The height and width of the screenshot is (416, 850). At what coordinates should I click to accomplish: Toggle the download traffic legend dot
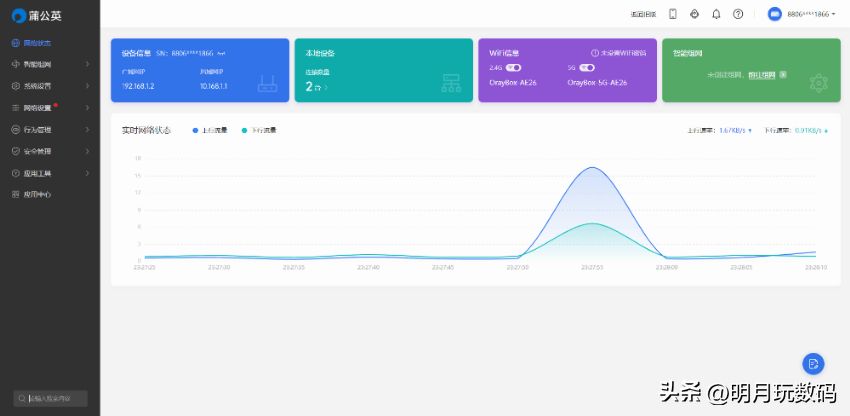[245, 130]
